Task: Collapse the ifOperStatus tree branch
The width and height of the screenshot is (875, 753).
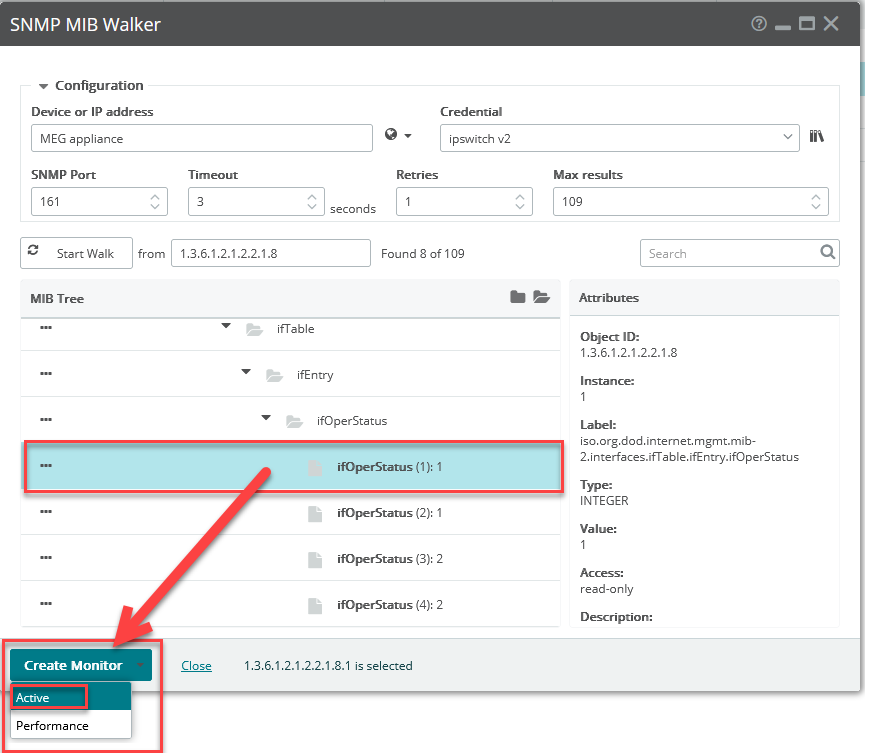Action: point(265,418)
